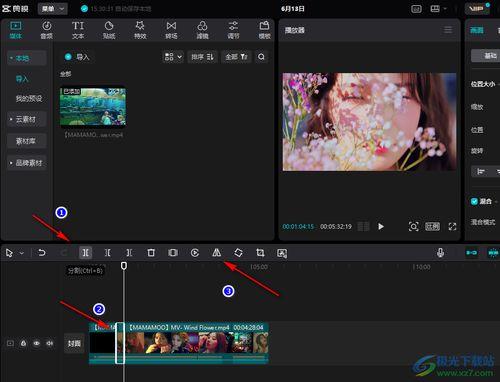The width and height of the screenshot is (500, 382).
Task: Click the cover (封面) button on track
Action: (x=74, y=343)
